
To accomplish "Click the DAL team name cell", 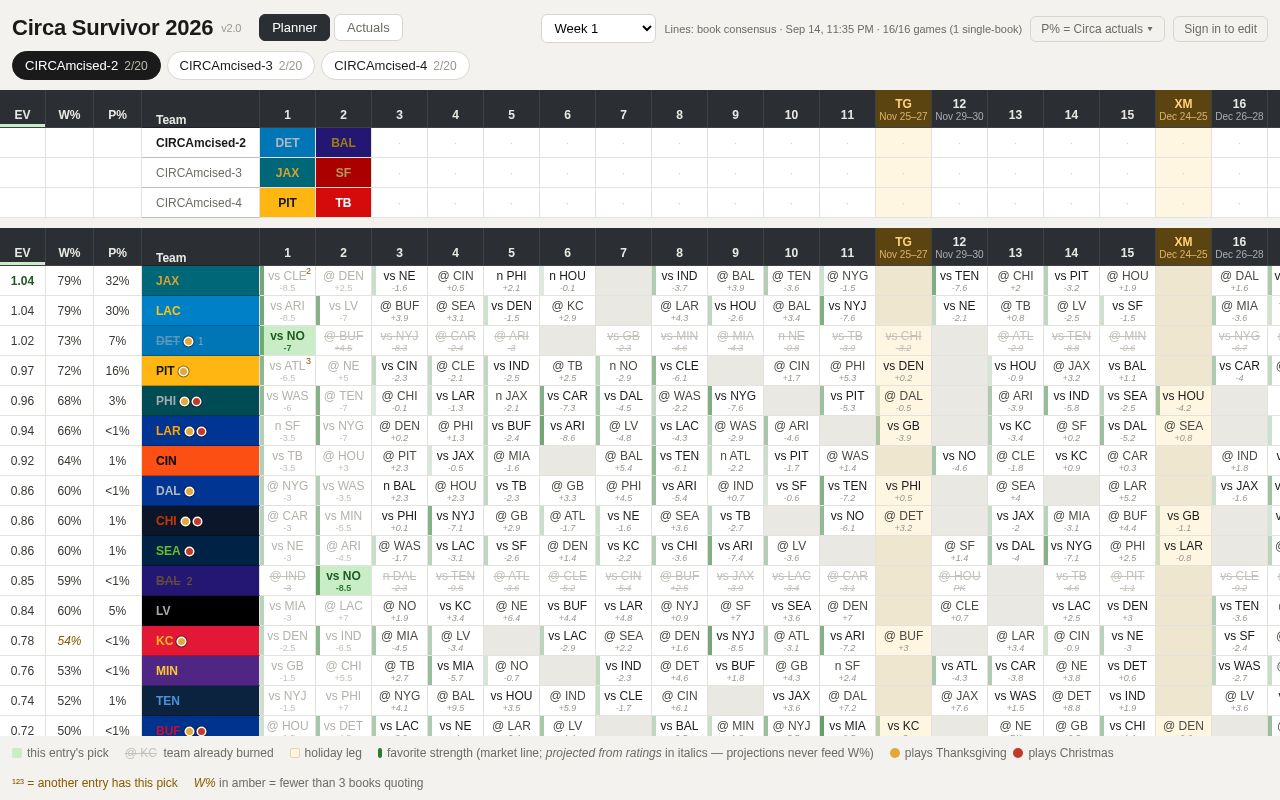I will click(200, 491).
